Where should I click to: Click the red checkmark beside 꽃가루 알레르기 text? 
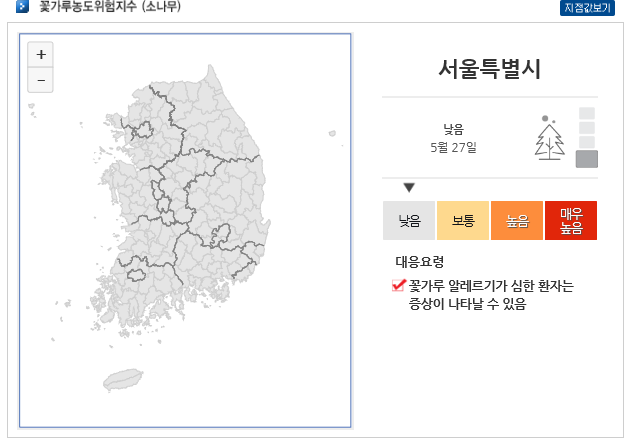[399, 285]
